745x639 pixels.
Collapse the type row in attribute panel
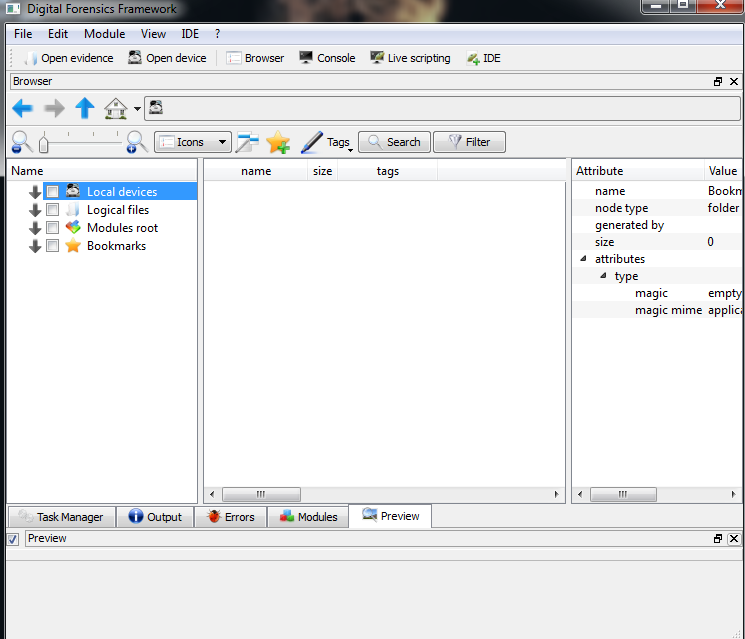coord(603,276)
